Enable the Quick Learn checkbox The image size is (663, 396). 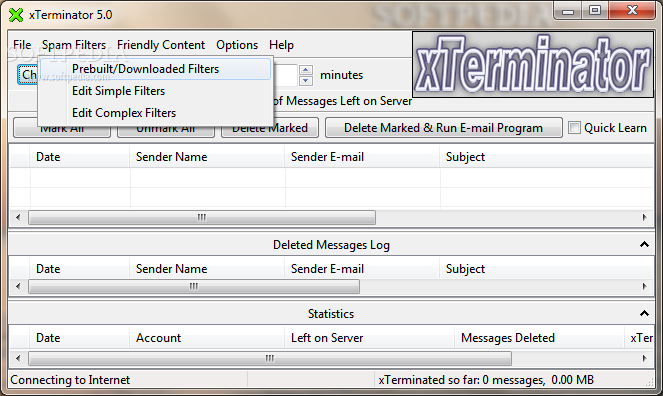(x=574, y=128)
